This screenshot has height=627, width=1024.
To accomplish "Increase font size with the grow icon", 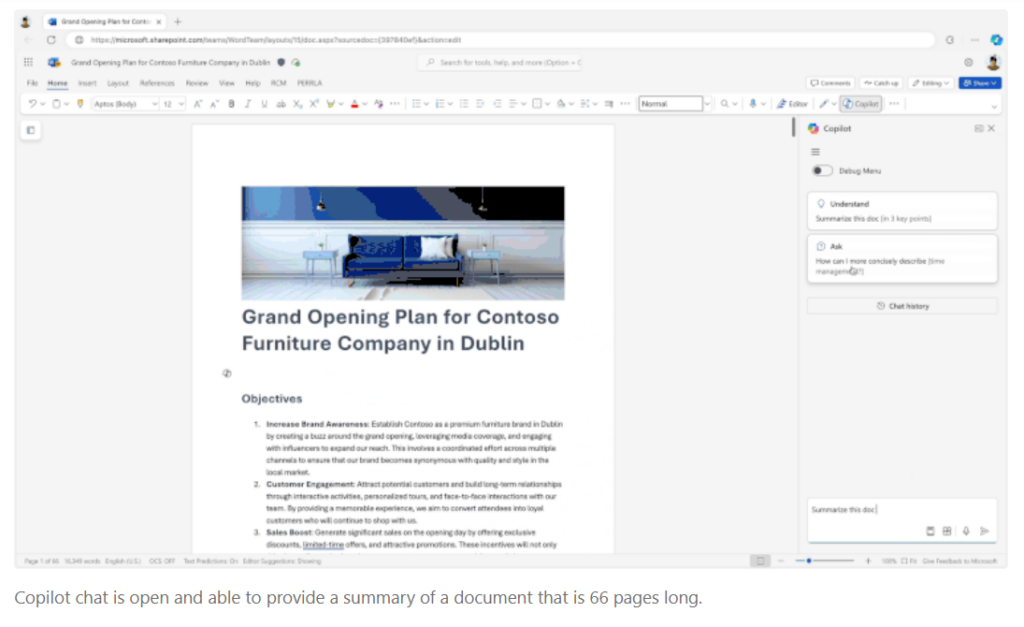I will point(198,104).
